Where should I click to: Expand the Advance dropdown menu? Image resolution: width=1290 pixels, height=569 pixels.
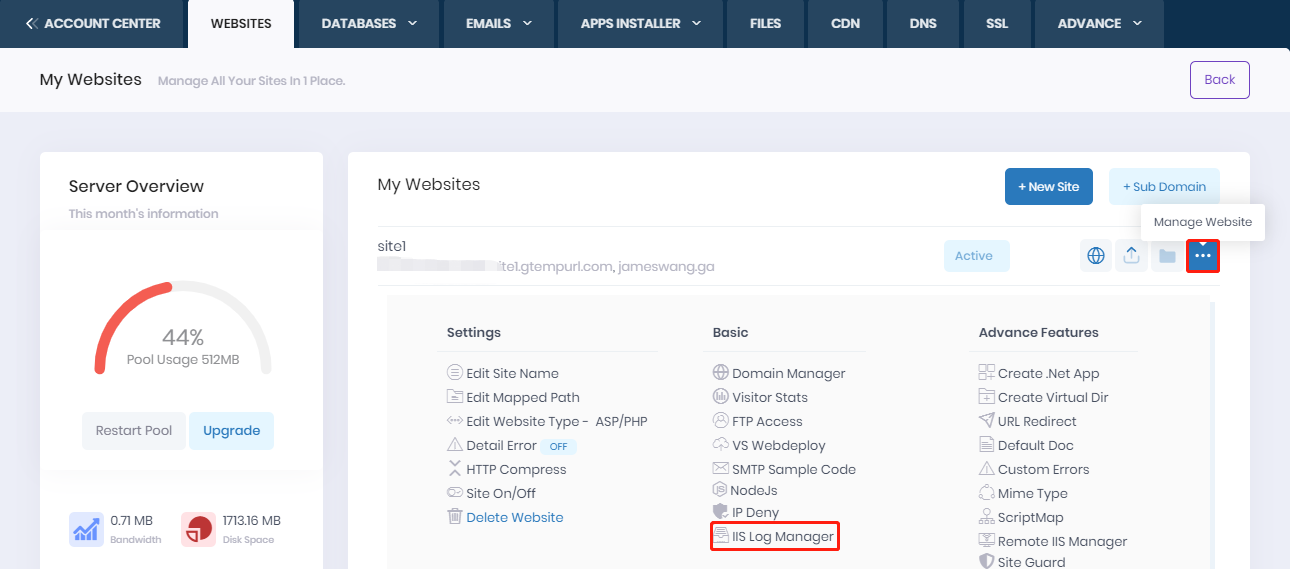pos(1099,23)
